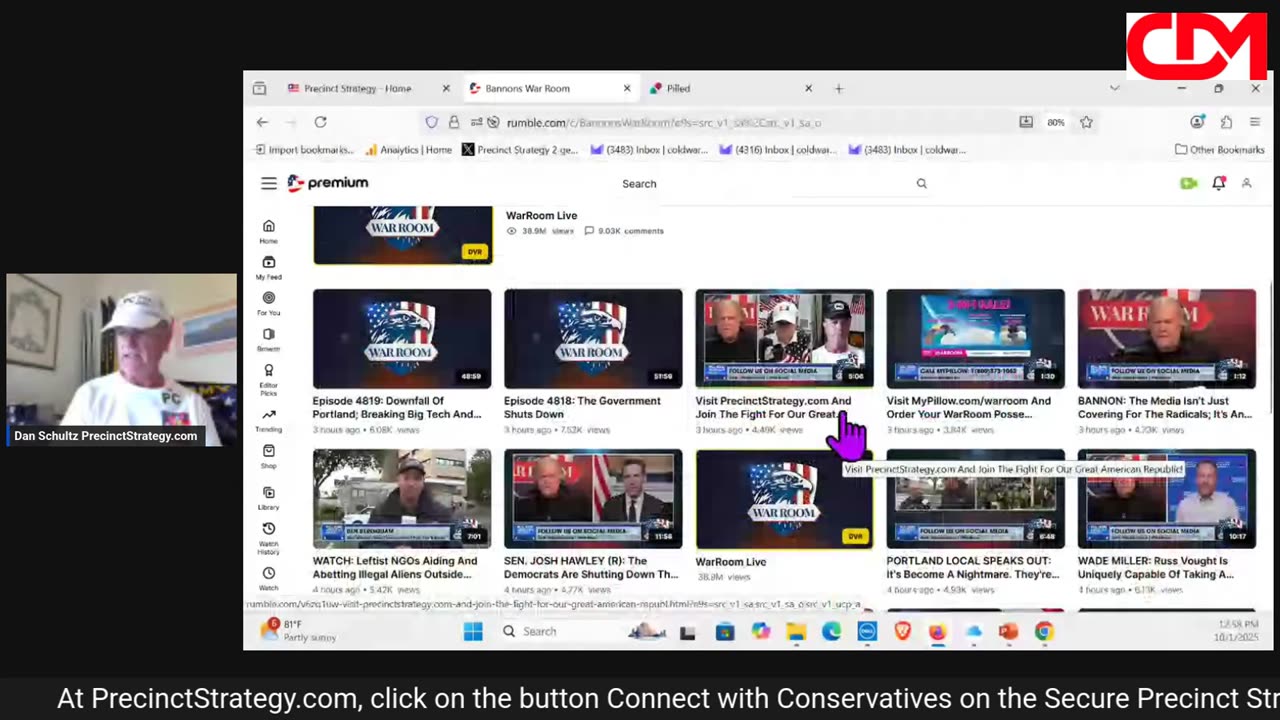1280x720 pixels.
Task: Open Google Chrome from the taskbar
Action: [1043, 631]
